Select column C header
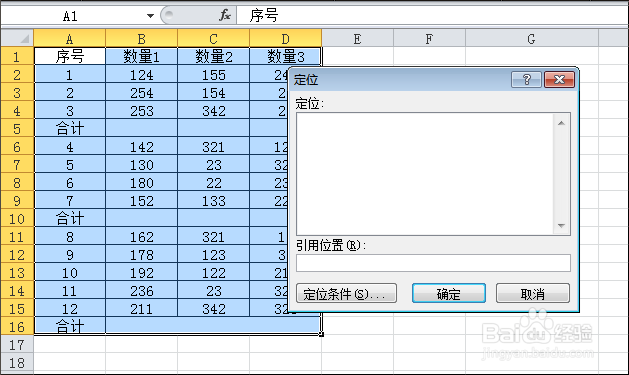This screenshot has width=629, height=375. pos(213,39)
